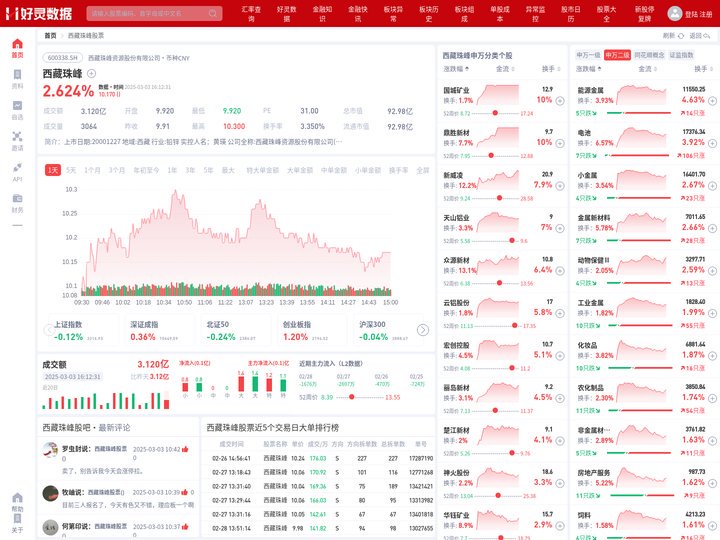Image resolution: width=720 pixels, height=540 pixels.
Task: Like 牧融's comment with thumbs-up
Action: (184, 492)
